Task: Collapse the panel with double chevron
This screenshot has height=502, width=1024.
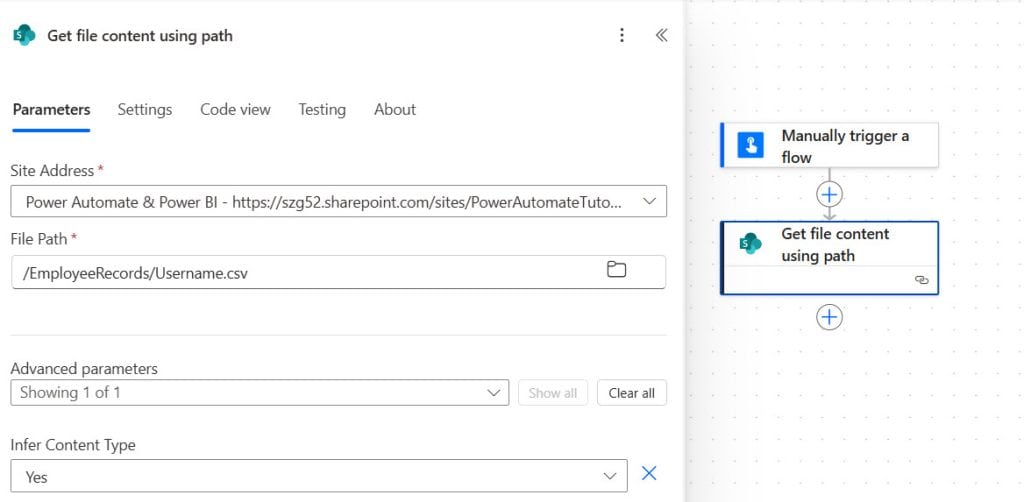Action: click(x=661, y=35)
